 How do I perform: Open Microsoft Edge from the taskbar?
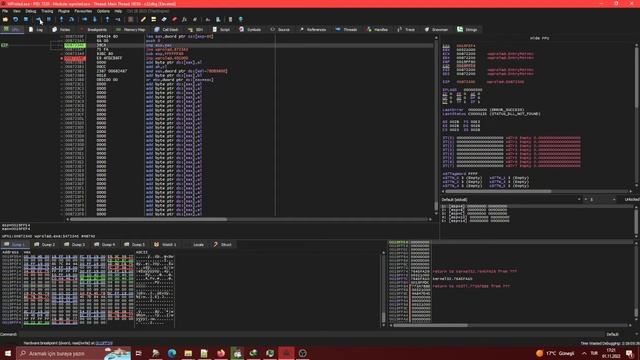pos(172,353)
